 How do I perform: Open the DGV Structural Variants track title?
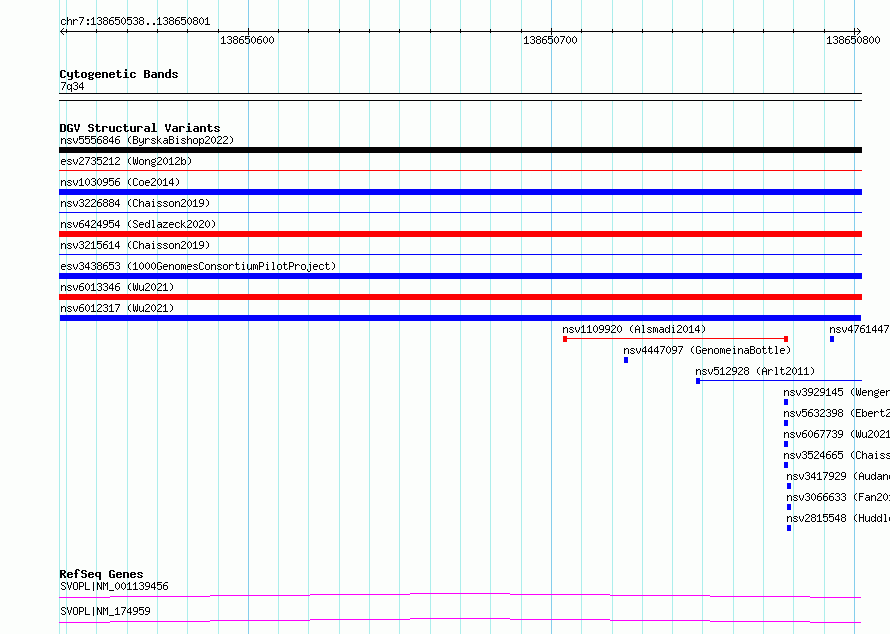[x=140, y=128]
